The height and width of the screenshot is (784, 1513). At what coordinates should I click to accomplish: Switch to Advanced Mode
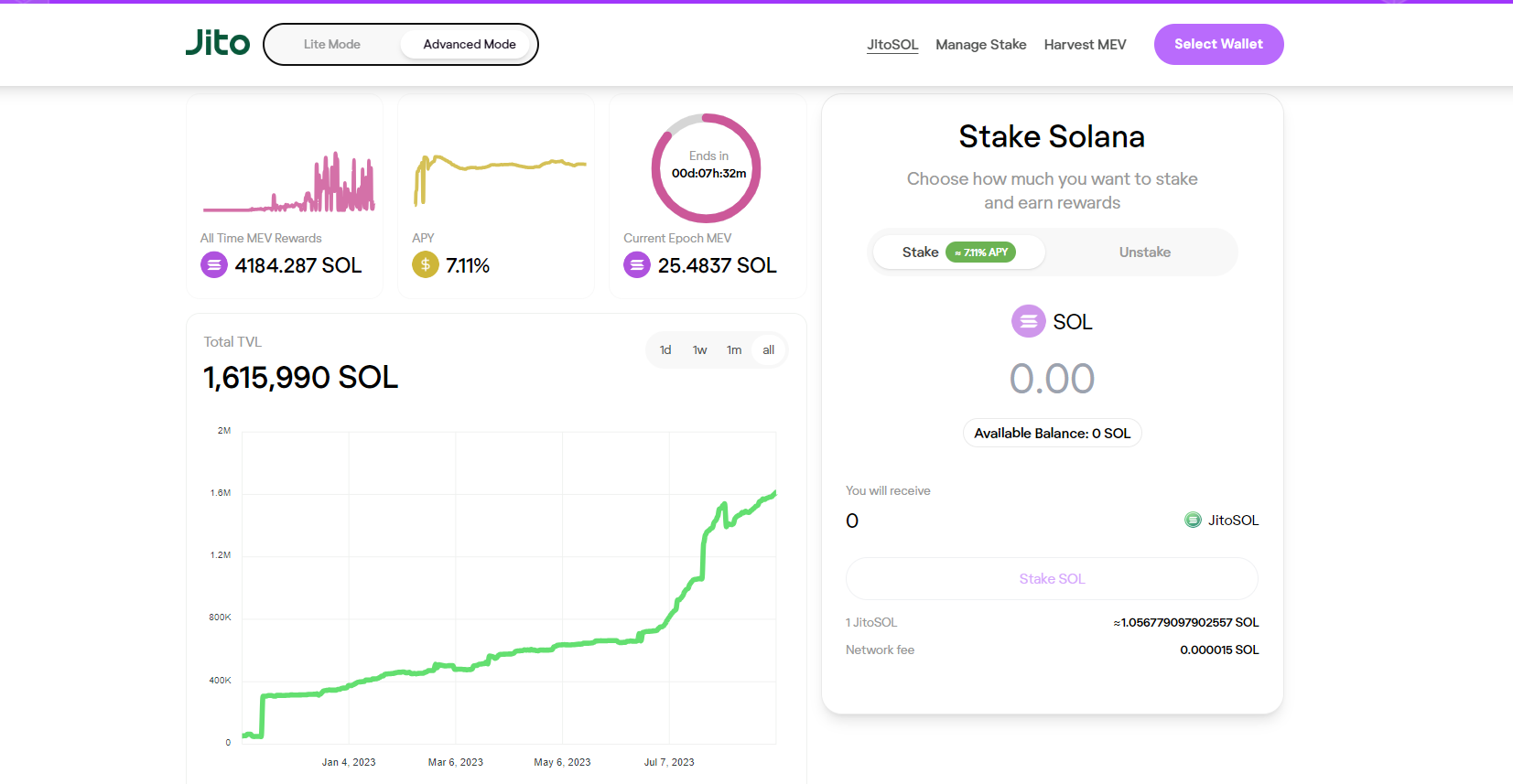tap(470, 44)
